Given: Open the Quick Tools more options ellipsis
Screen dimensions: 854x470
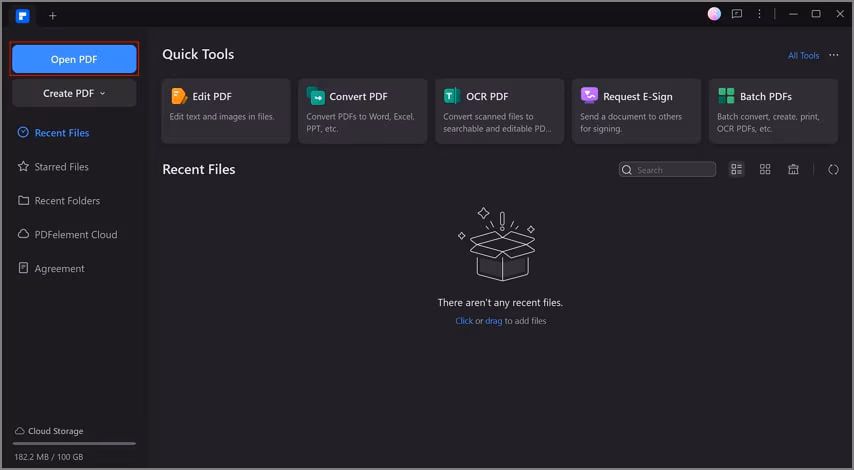Looking at the screenshot, I should (834, 56).
